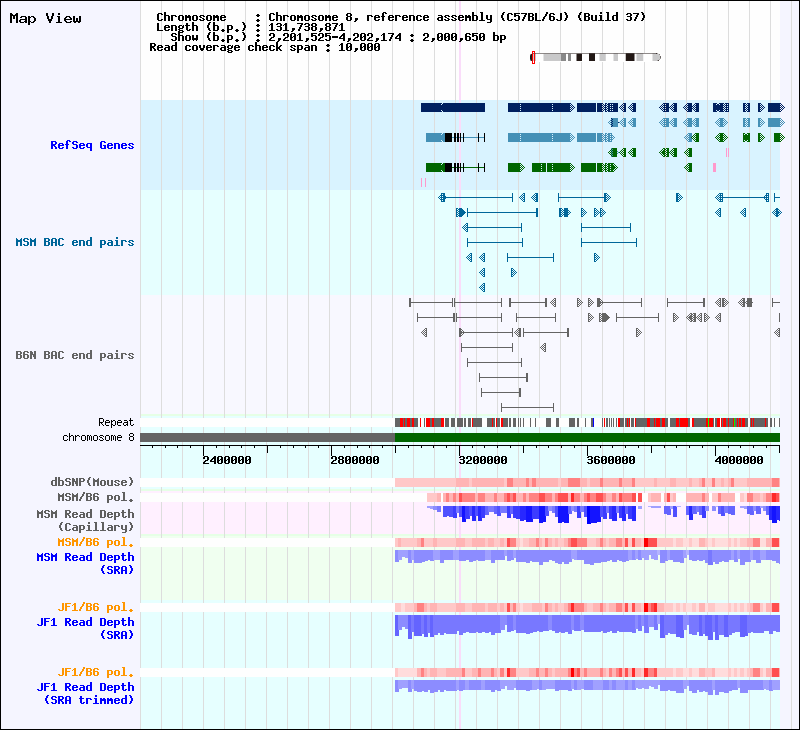Open JF1 Read Depth (SRA trimmed) label

85,693
